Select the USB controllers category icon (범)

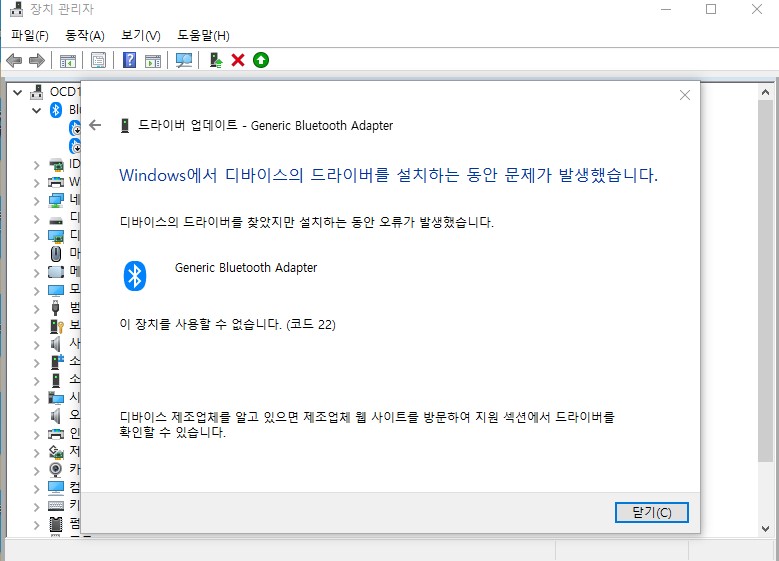click(x=56, y=308)
